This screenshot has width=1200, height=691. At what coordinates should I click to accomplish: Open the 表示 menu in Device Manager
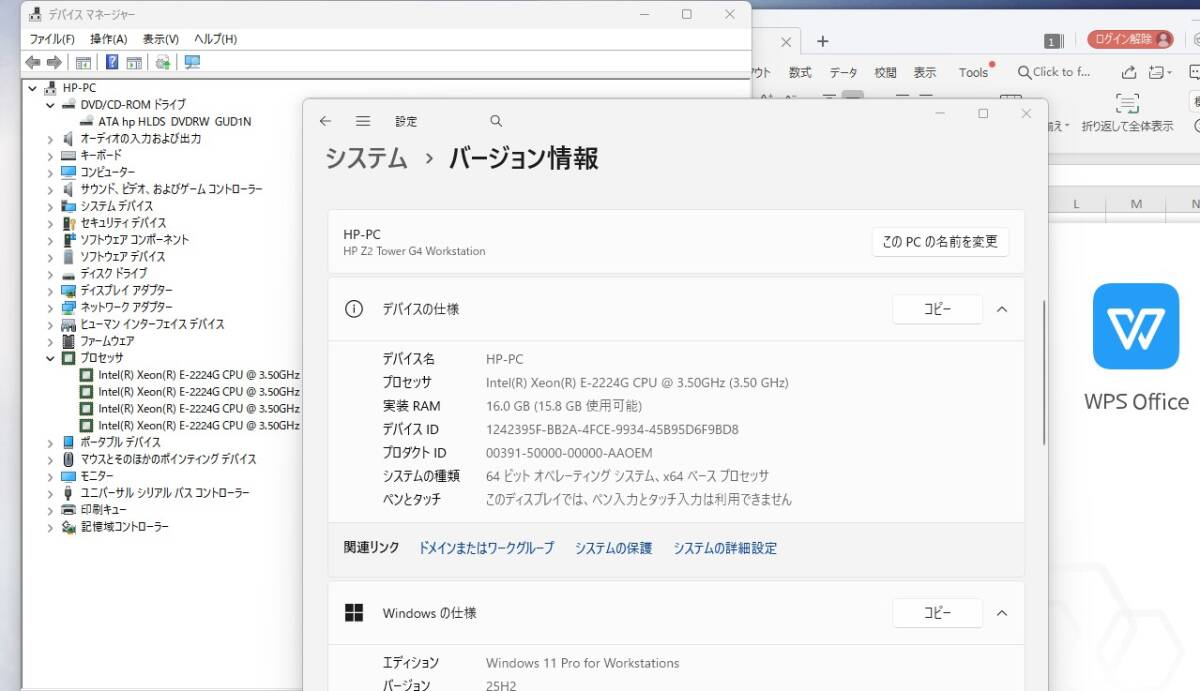[x=160, y=38]
